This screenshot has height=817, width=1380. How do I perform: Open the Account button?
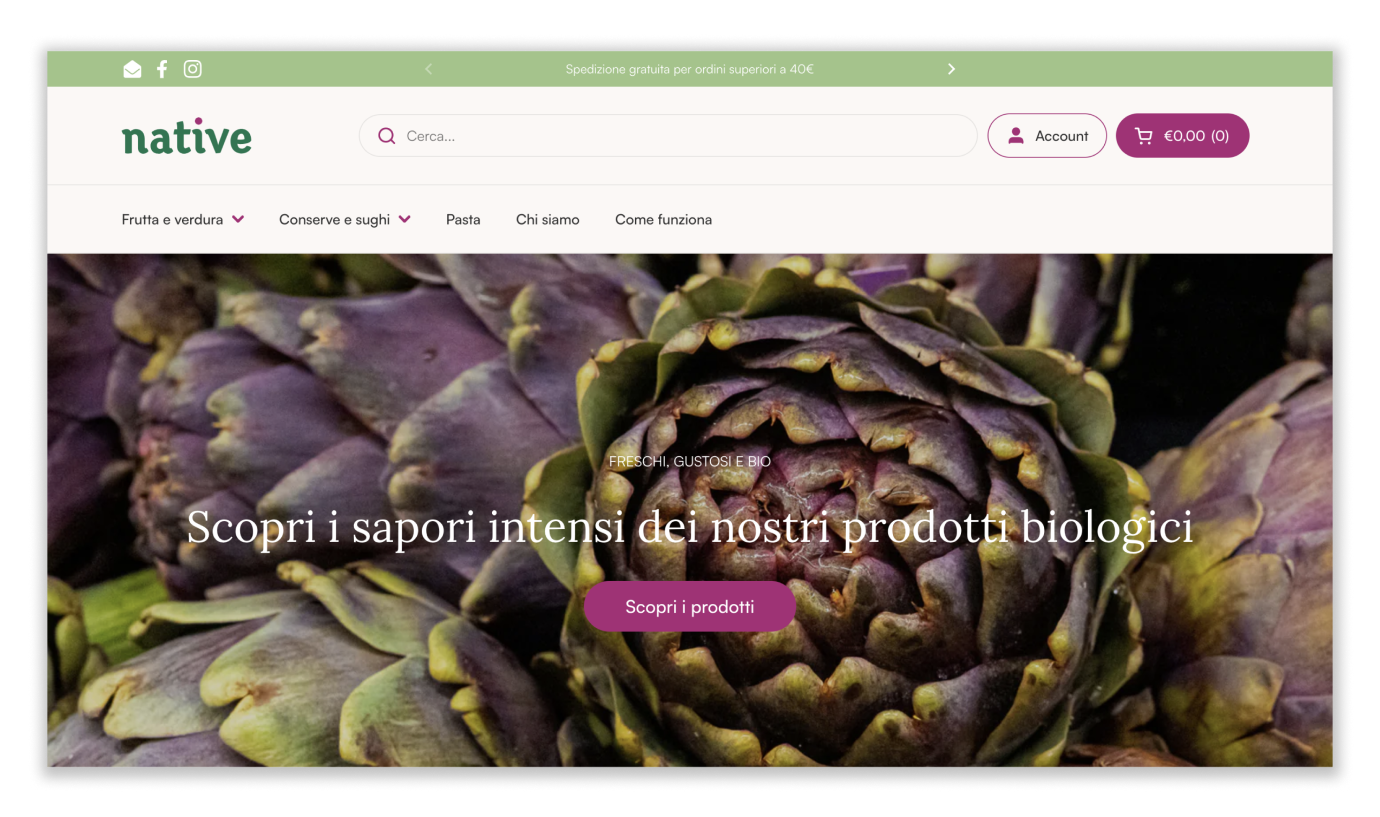click(1047, 136)
